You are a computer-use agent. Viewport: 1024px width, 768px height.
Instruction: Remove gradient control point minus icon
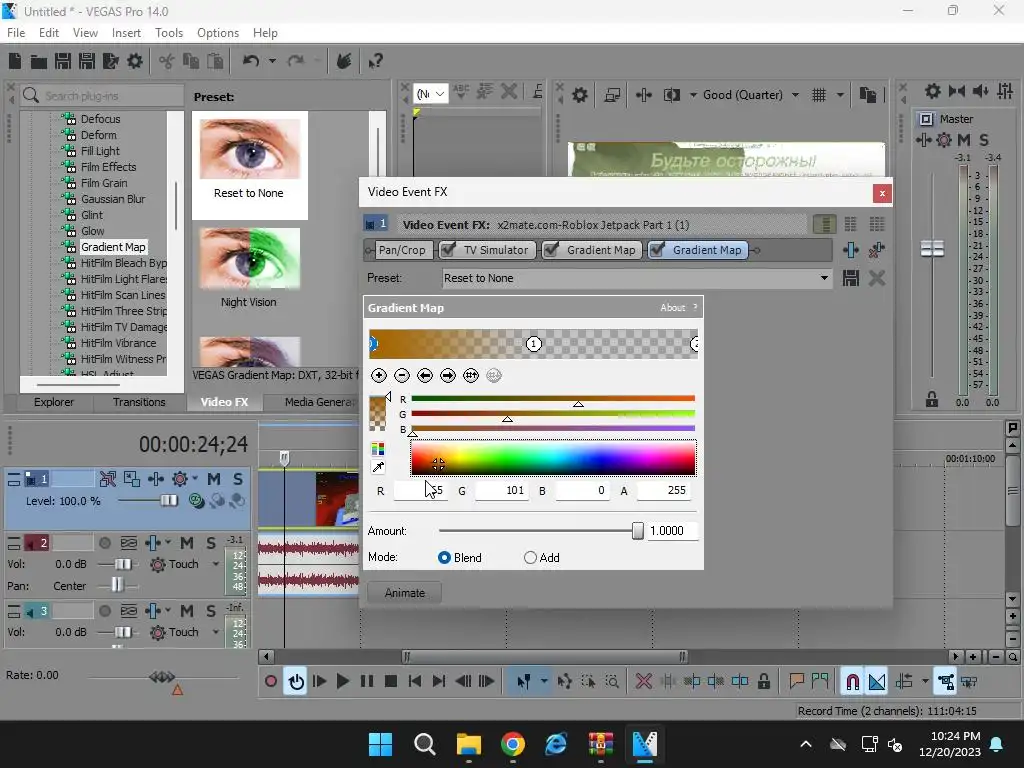click(402, 376)
